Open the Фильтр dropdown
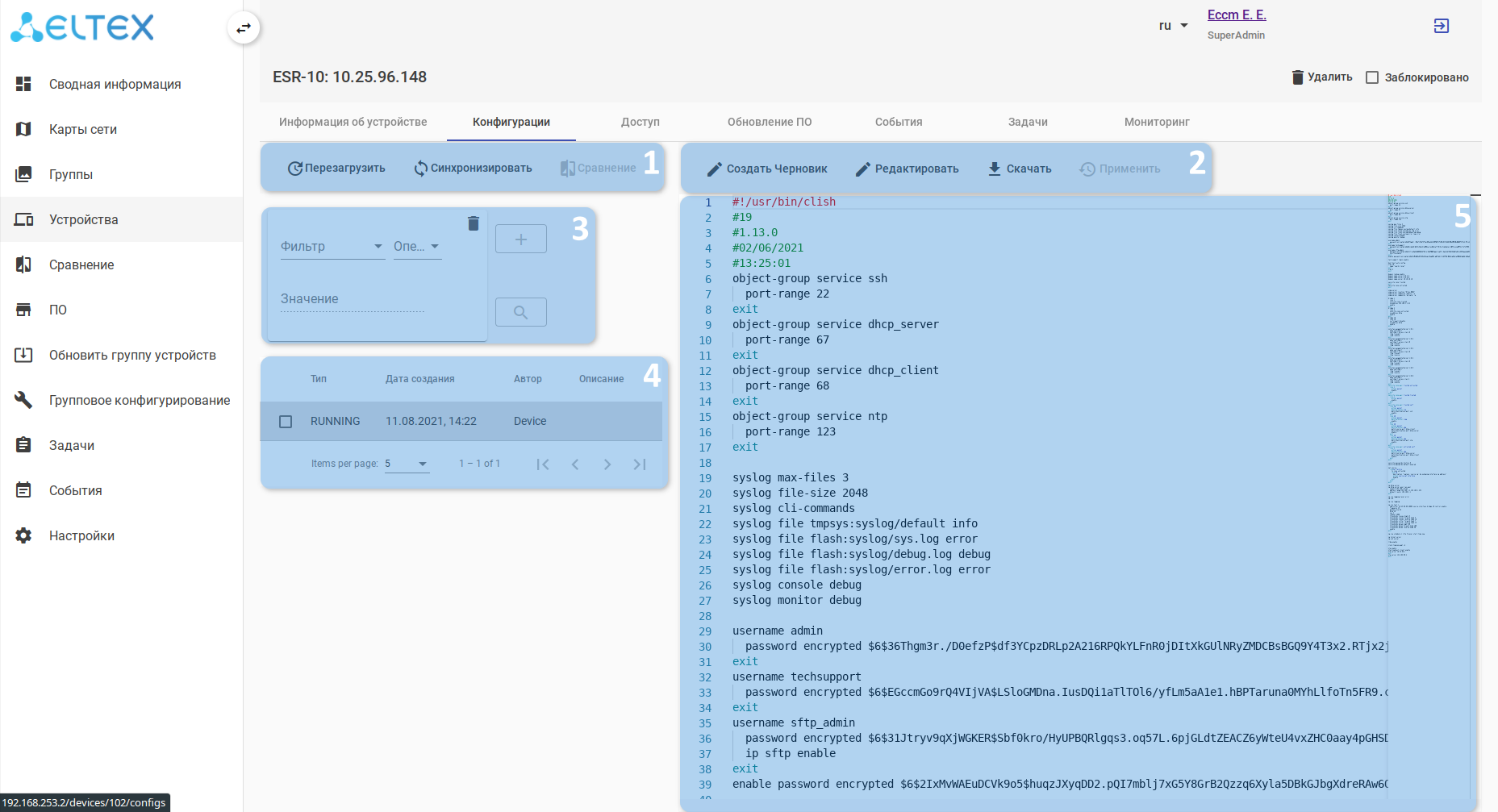Screen dimensions: 1498x812 click(x=332, y=247)
